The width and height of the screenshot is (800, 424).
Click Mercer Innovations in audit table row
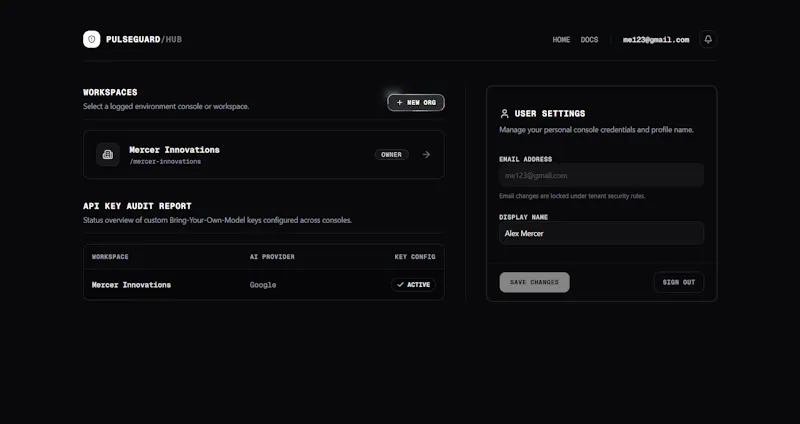tap(131, 285)
